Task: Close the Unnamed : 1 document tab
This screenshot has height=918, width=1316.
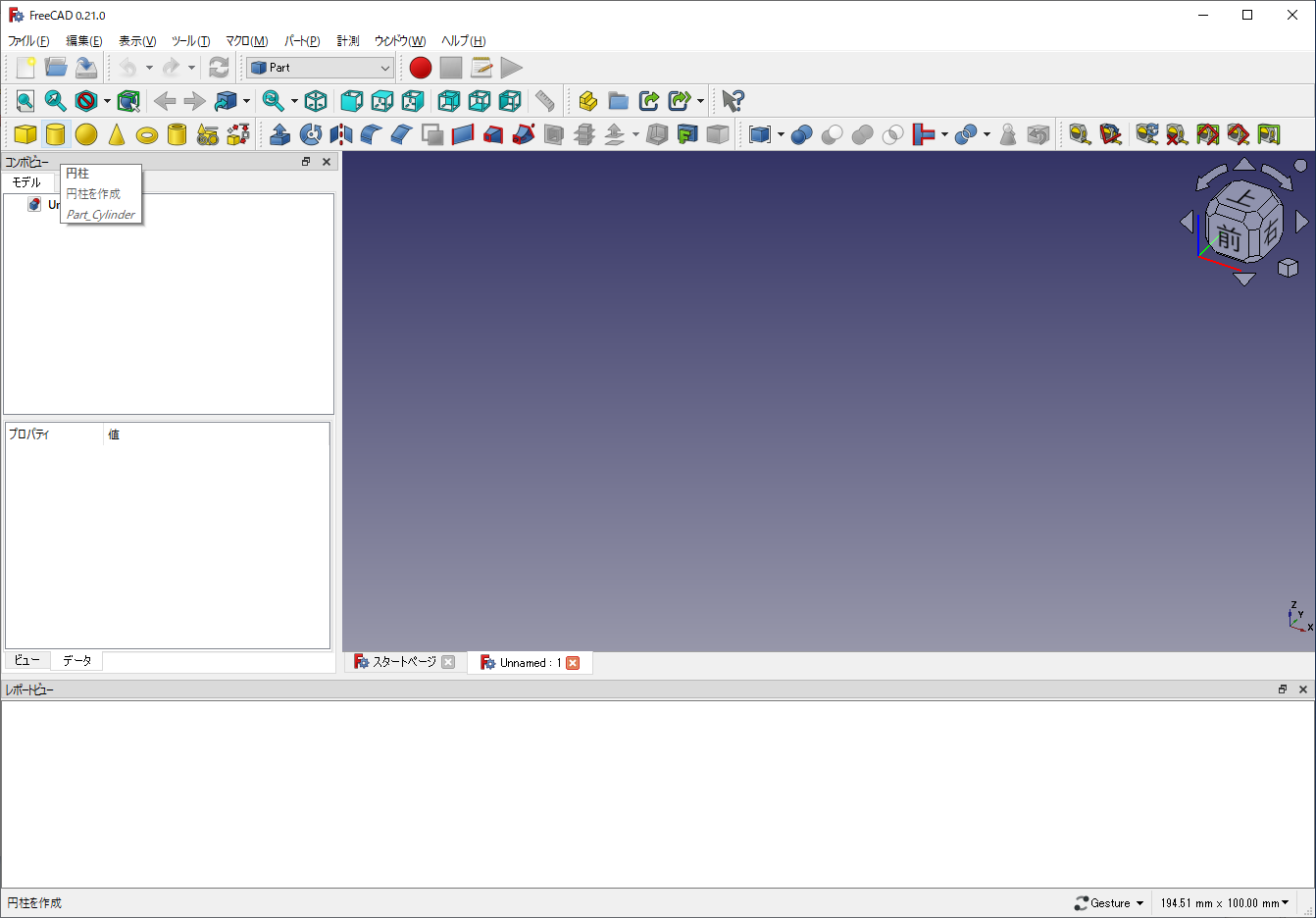Action: [x=573, y=663]
